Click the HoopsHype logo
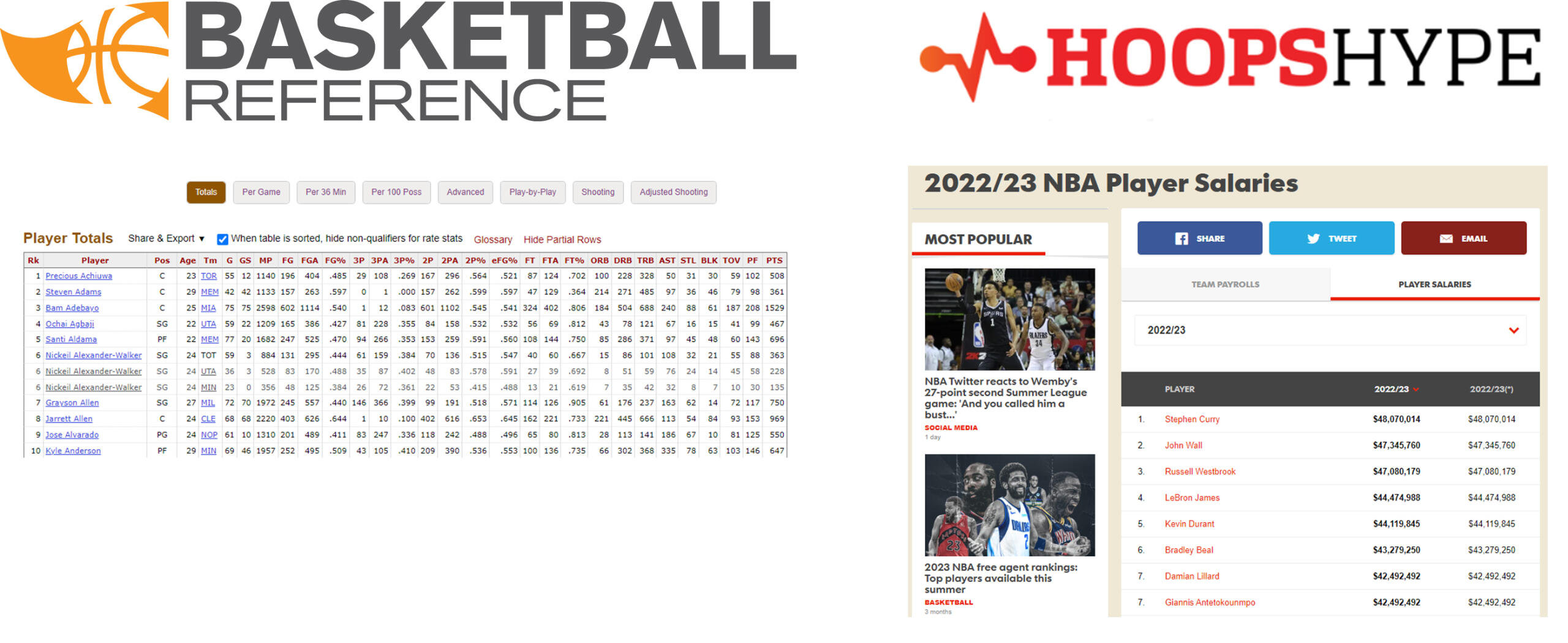The image size is (1568, 643). tap(1231, 58)
